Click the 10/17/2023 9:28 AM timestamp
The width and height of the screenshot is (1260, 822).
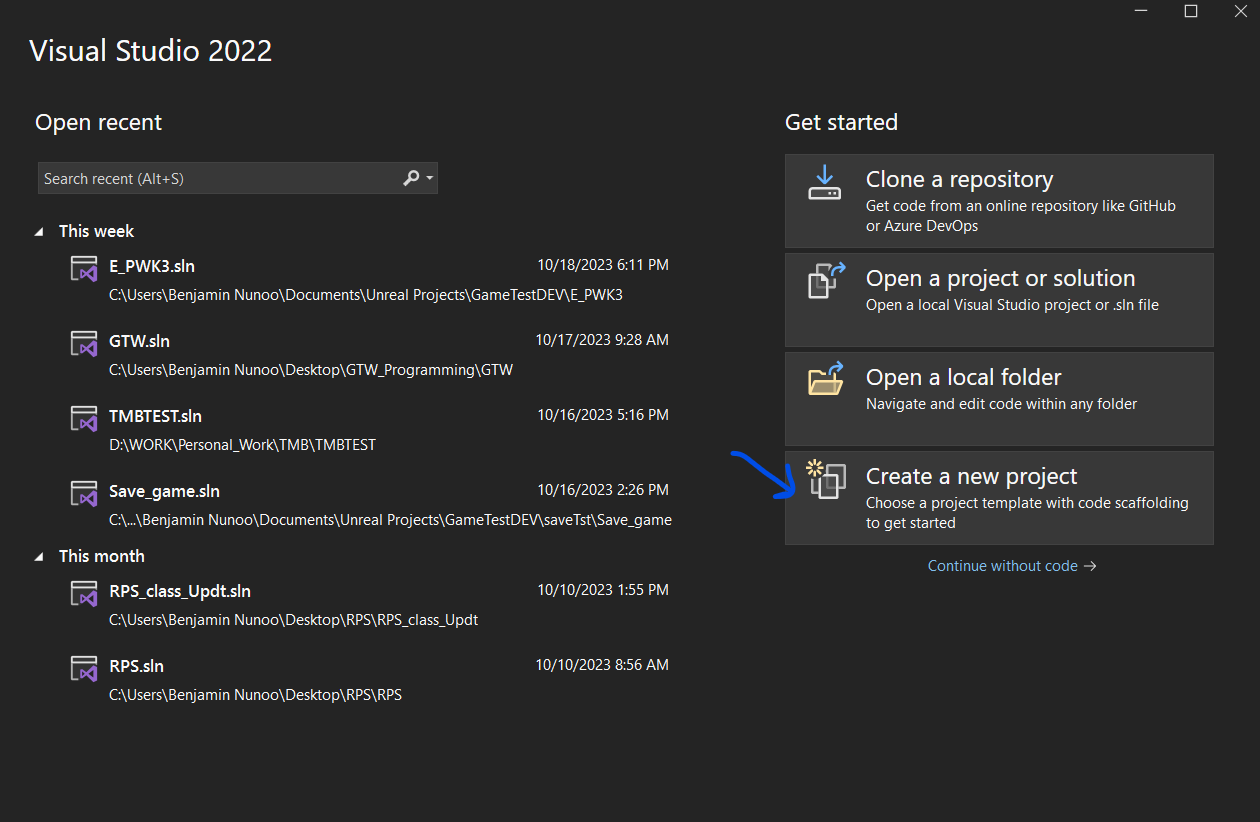click(602, 340)
